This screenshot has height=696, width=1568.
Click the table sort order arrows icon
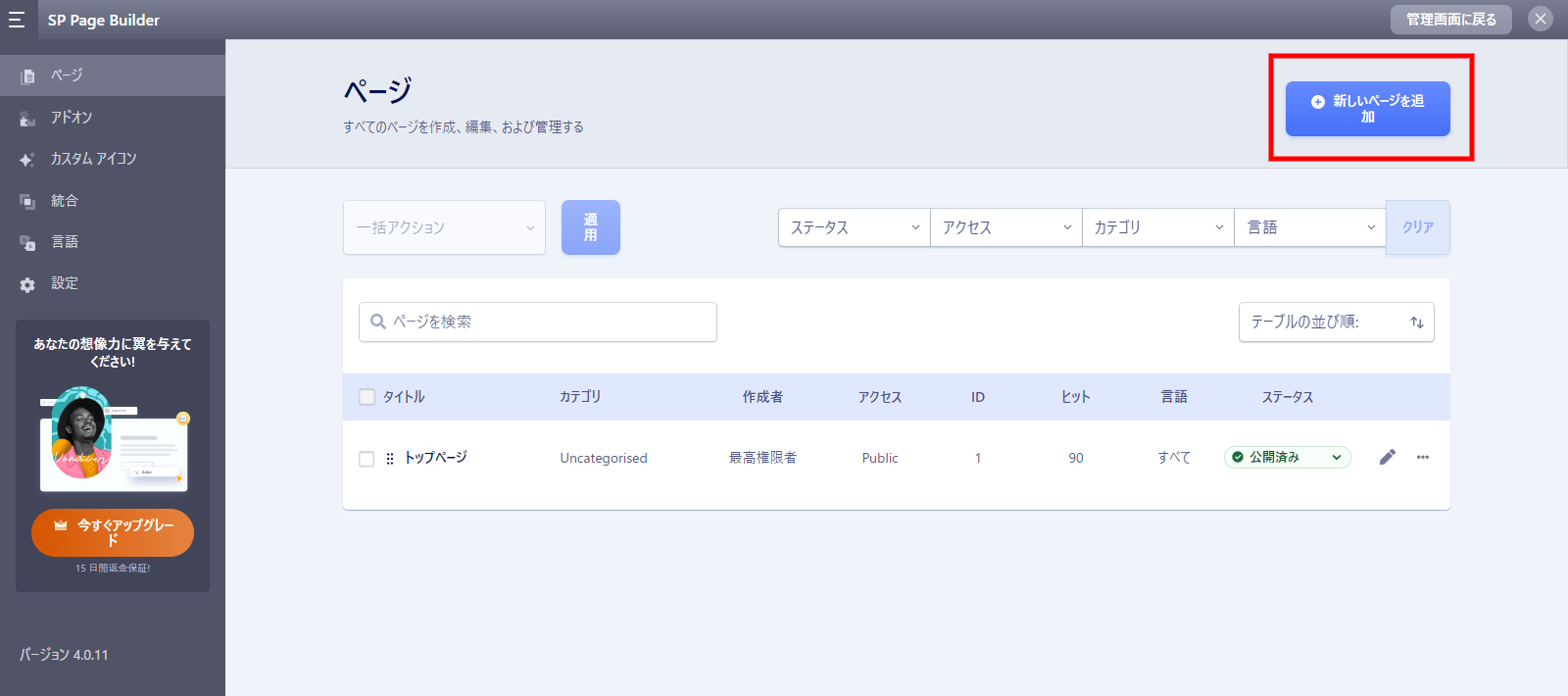click(1416, 323)
